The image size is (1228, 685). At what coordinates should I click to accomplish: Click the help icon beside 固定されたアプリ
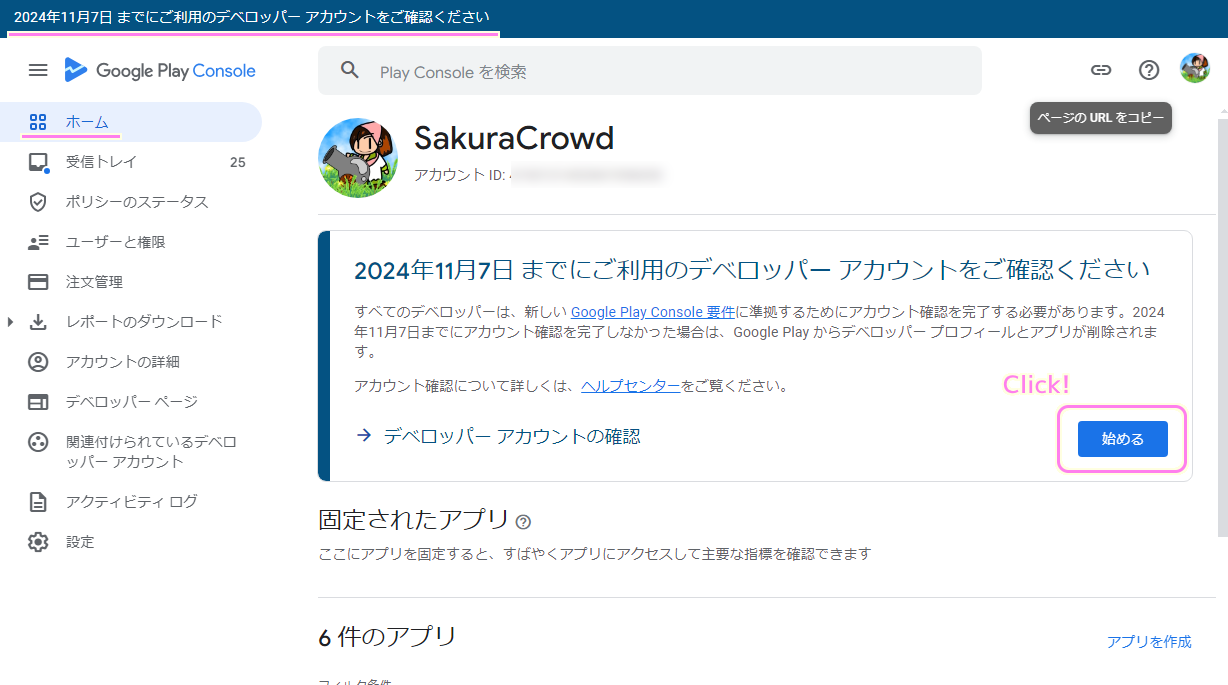click(x=524, y=522)
